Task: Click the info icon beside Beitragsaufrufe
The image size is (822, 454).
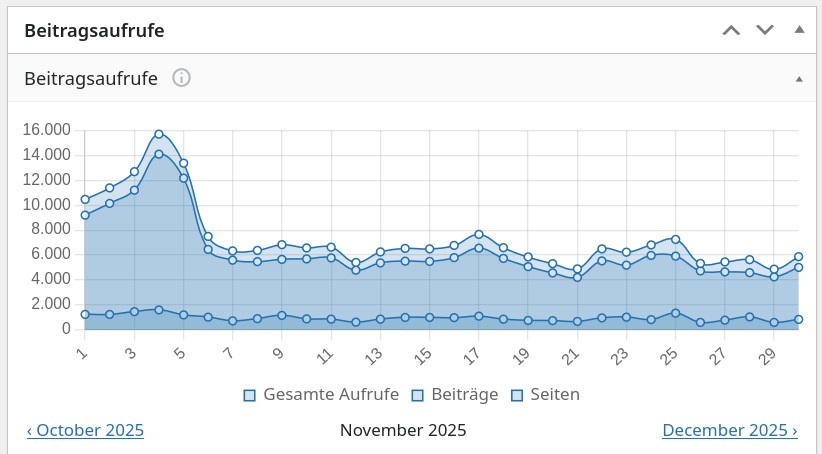Action: (x=181, y=78)
